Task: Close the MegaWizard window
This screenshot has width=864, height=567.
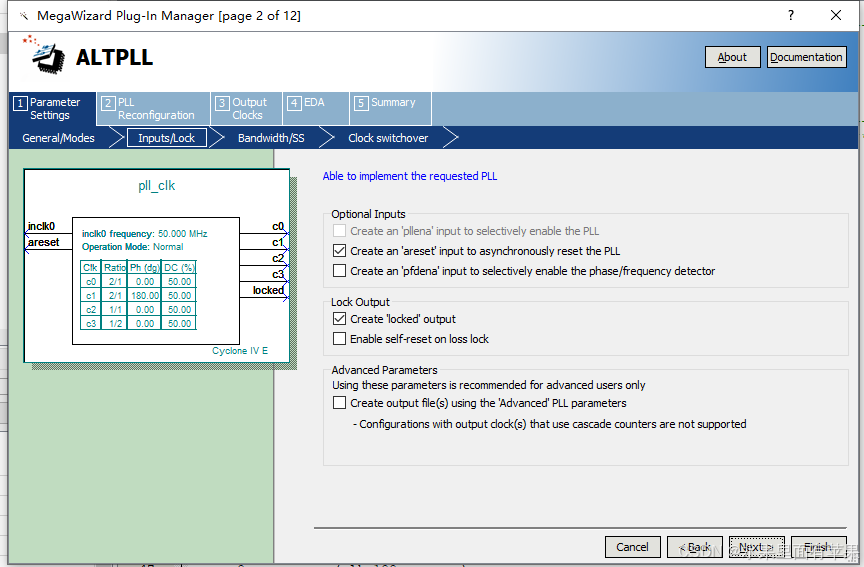Action: 836,15
